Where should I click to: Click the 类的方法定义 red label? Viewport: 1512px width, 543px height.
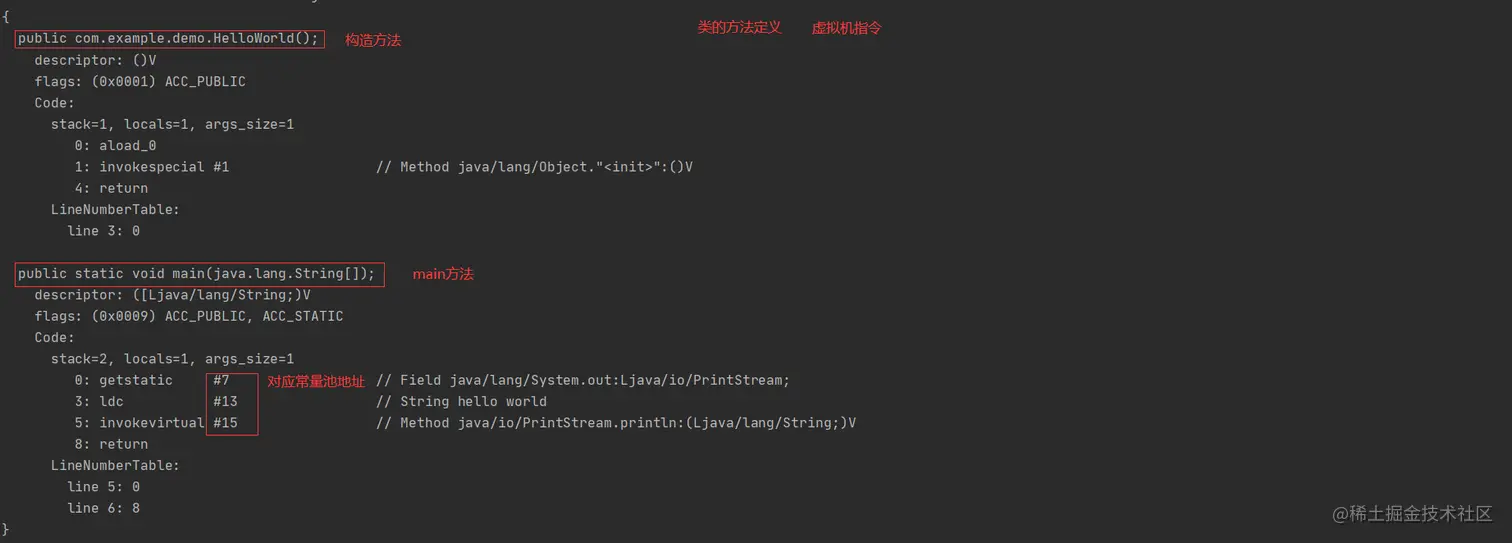739,28
